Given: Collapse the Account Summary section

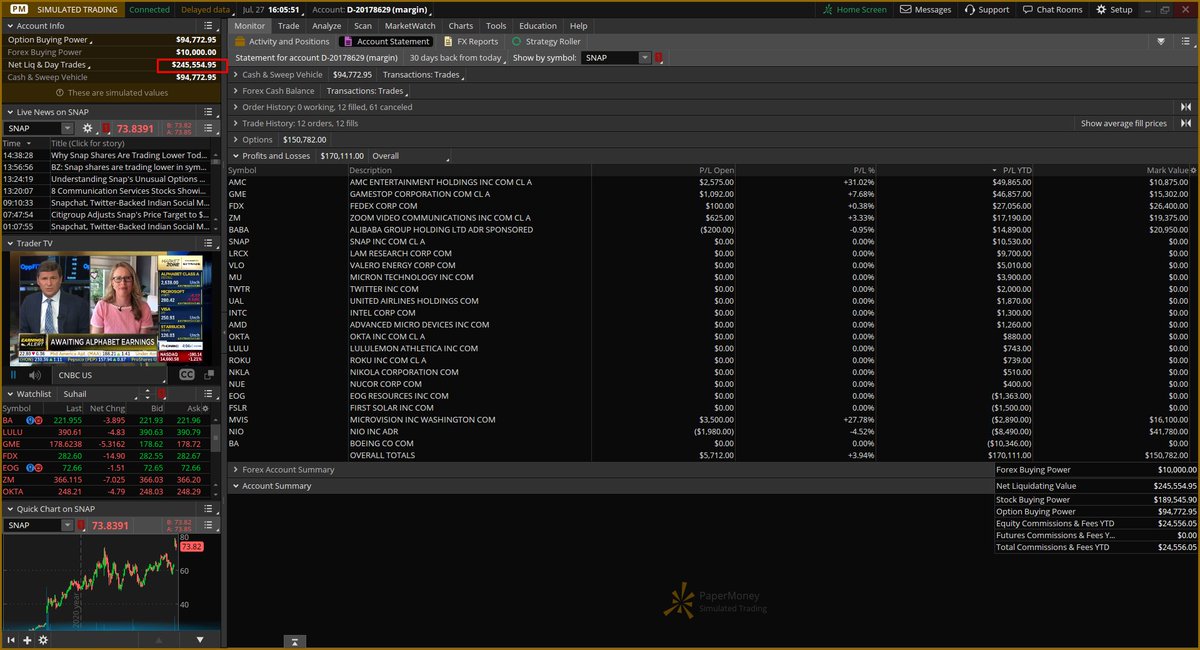Looking at the screenshot, I should 236,486.
